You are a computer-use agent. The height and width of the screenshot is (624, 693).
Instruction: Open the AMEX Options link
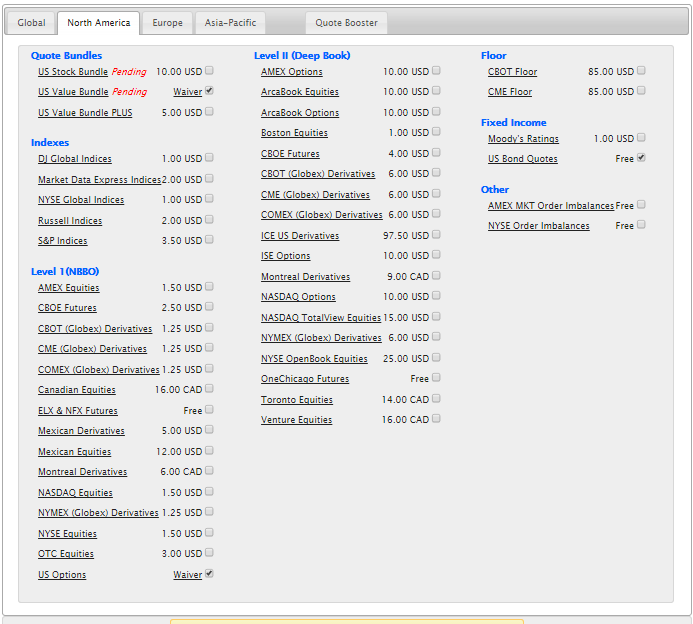pyautogui.click(x=292, y=72)
